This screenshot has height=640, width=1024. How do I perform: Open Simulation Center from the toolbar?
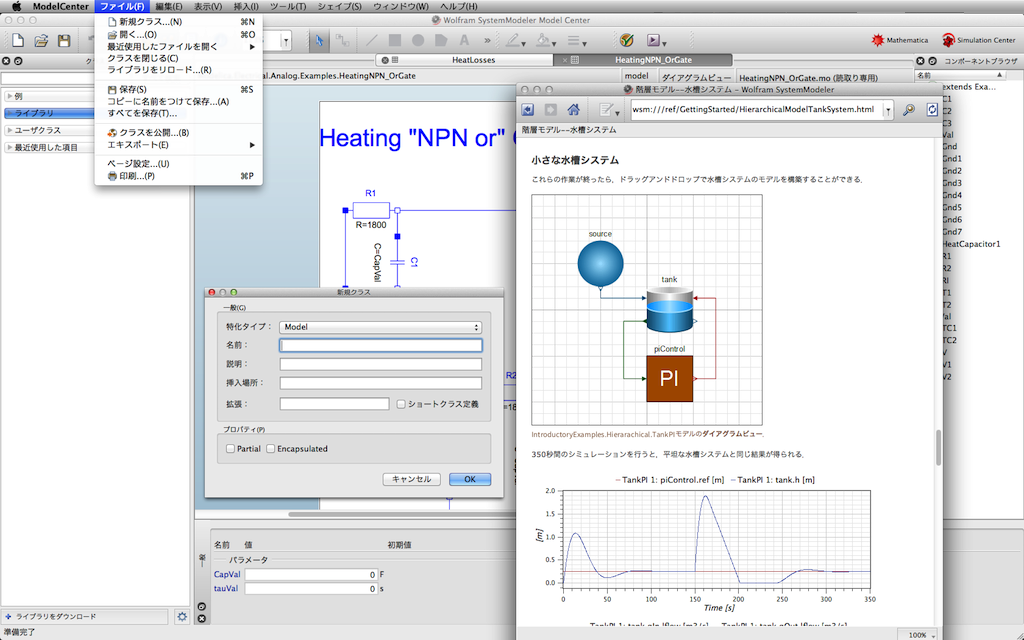coord(978,40)
